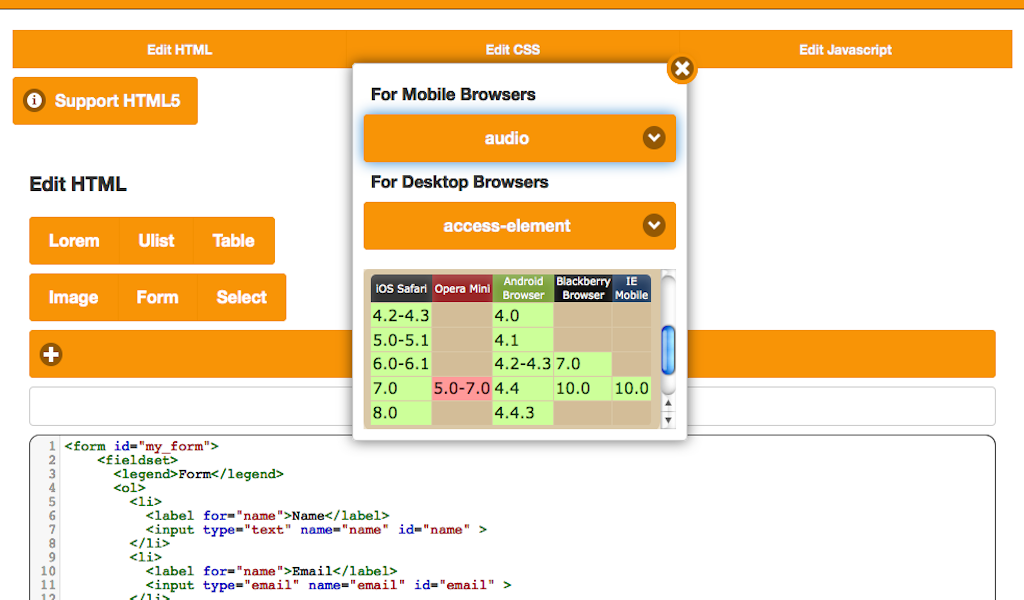The width and height of the screenshot is (1024, 600).
Task: Open the access-element dropdown under For Desktop Browsers
Action: 519,226
